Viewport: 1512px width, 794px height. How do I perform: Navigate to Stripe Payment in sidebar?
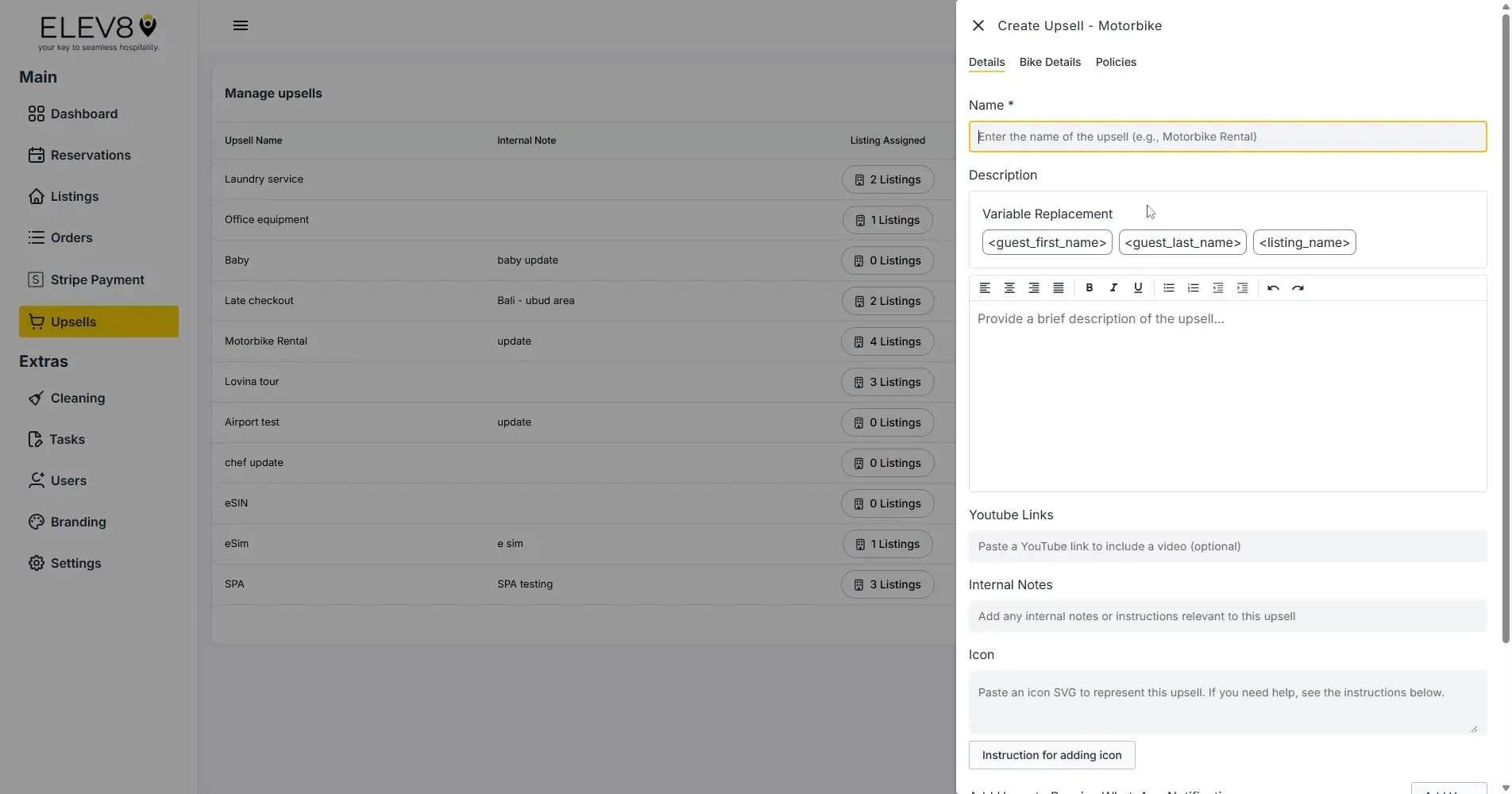pos(97,279)
